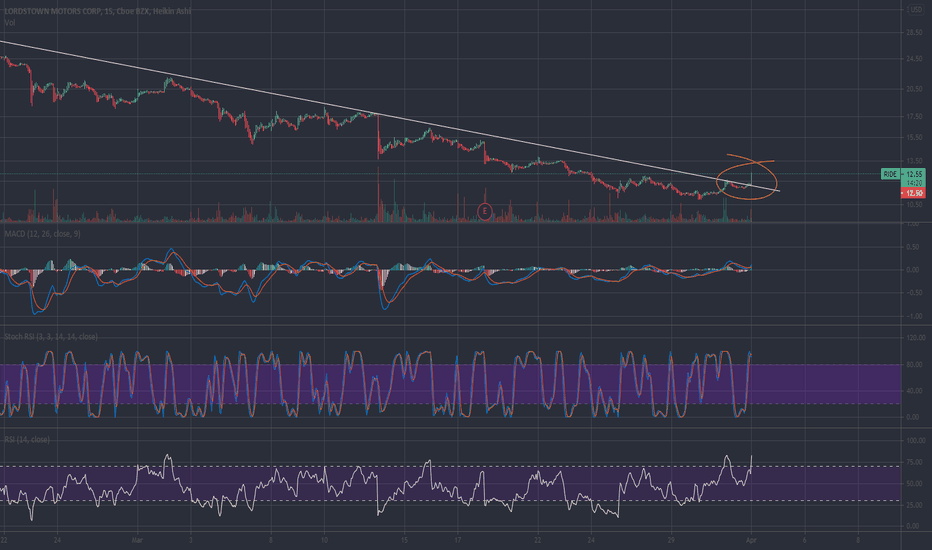This screenshot has width=932, height=550.
Task: Select the Stoch RSI (3, 3, 14, 14, close) legend
Action: click(51, 337)
